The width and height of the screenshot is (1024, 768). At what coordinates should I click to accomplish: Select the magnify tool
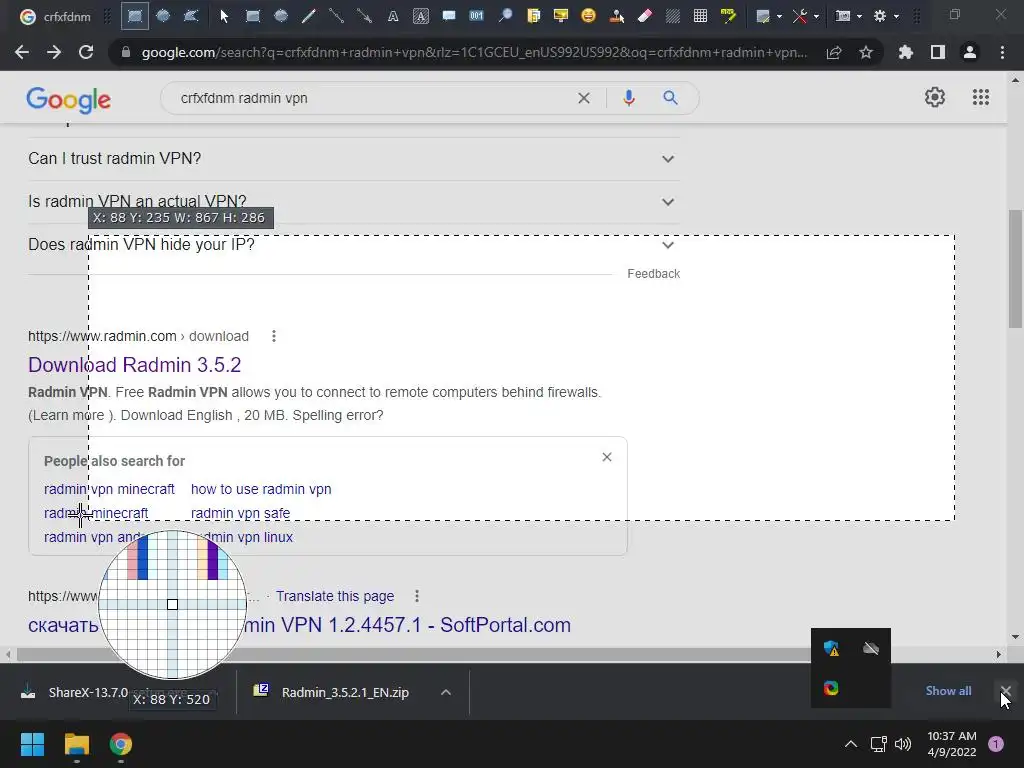tap(505, 16)
